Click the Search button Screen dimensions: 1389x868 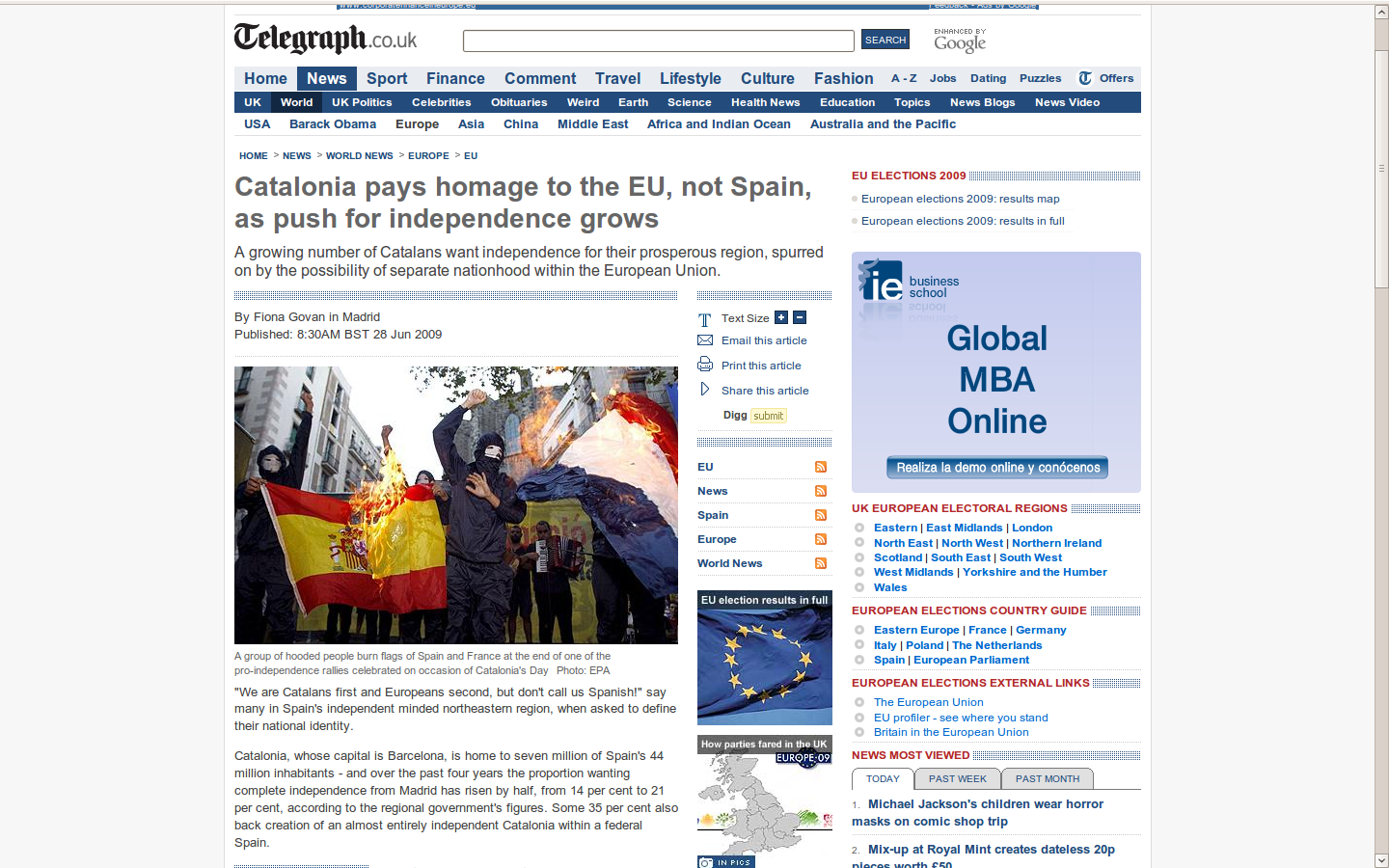885,40
